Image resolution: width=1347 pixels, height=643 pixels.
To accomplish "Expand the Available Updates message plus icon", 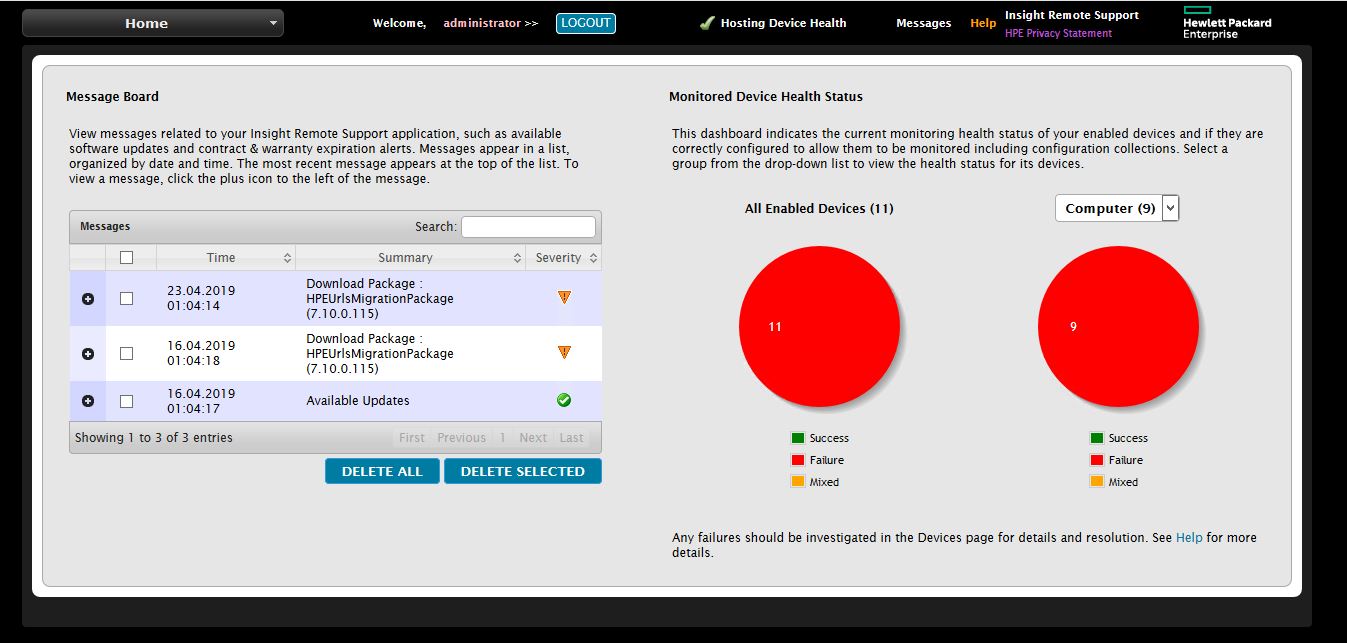I will click(88, 401).
